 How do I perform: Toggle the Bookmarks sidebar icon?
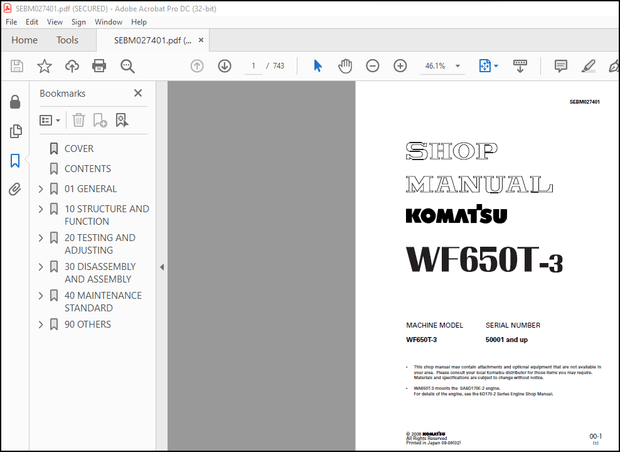coord(15,161)
